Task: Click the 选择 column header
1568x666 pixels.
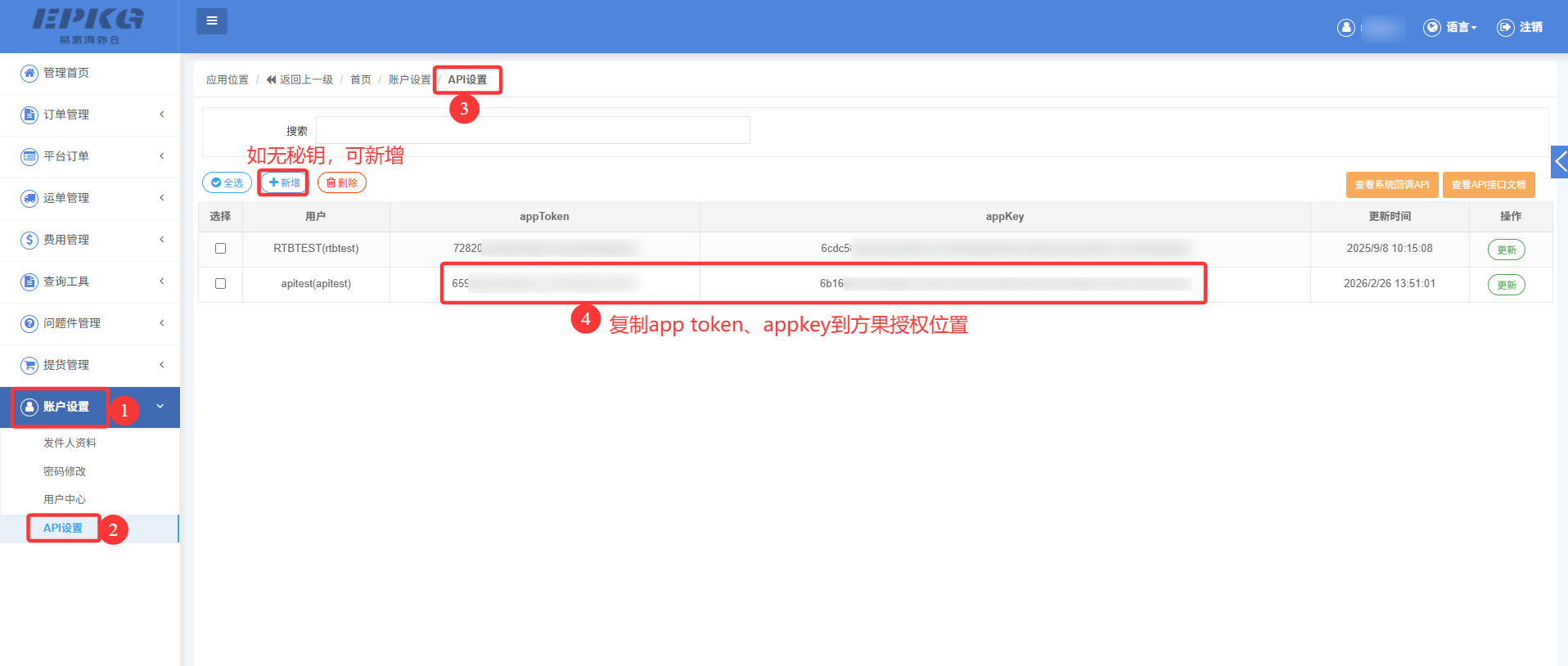Action: 220,217
